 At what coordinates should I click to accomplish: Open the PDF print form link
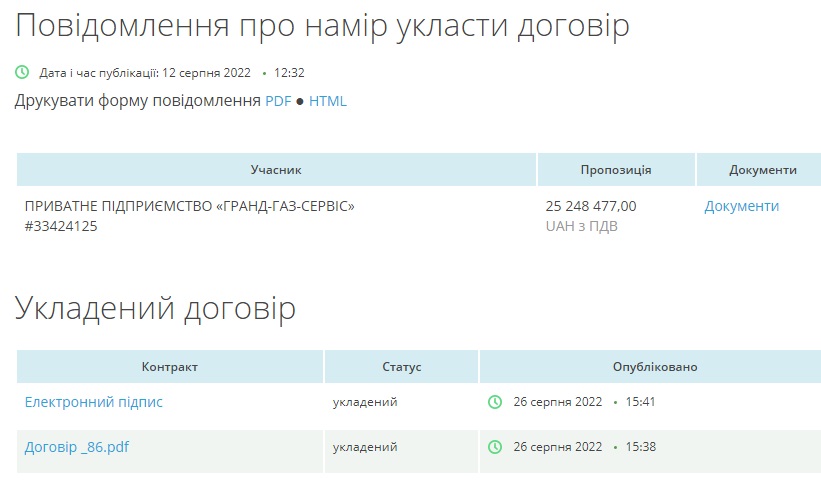(x=278, y=100)
